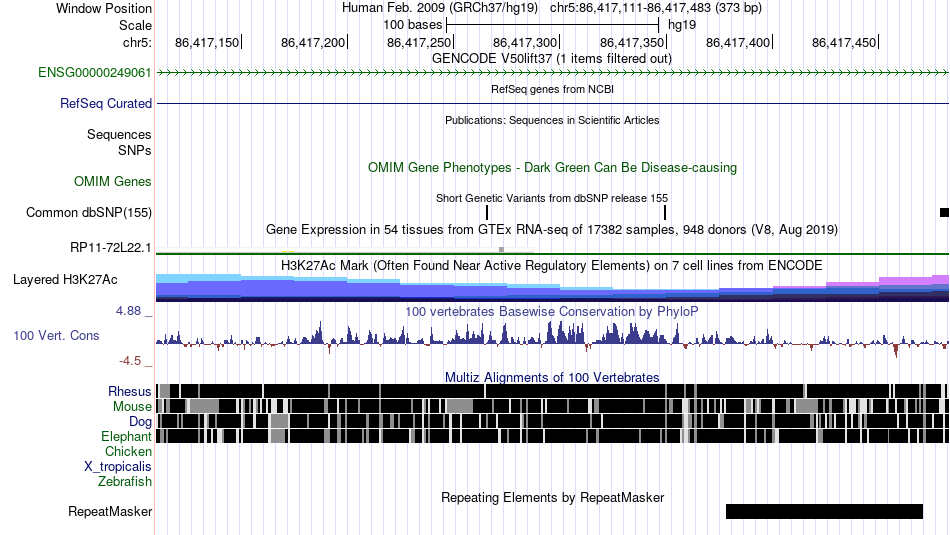Click the RefSeq Curated blue intron line

pos(553,104)
